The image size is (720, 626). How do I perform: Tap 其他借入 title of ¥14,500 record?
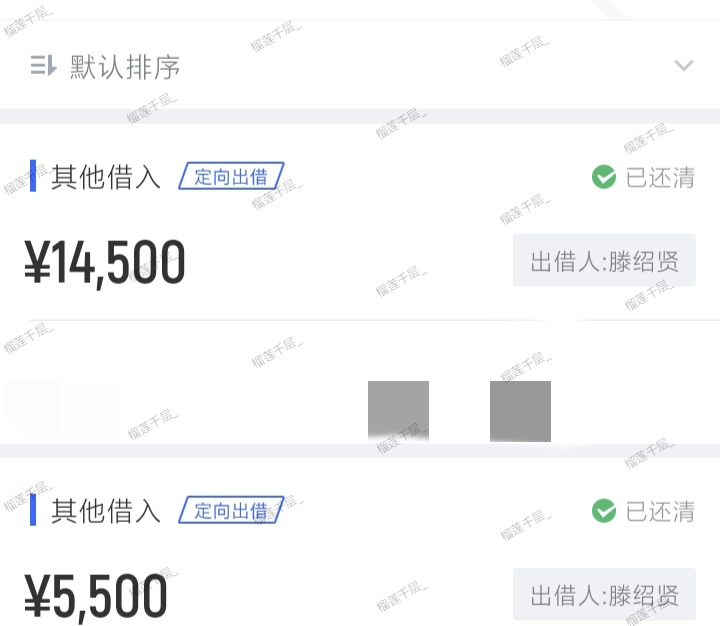click(x=106, y=177)
